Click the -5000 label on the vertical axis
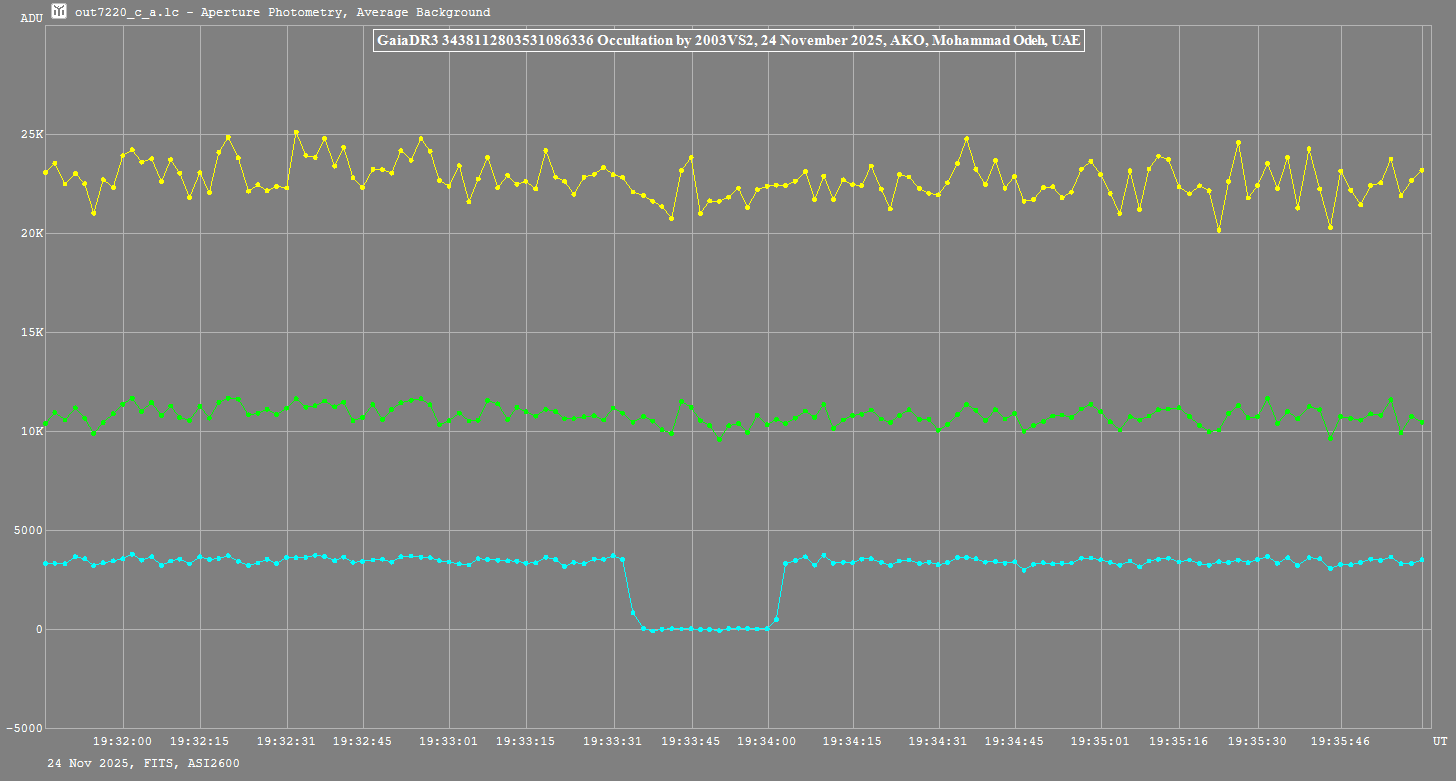The height and width of the screenshot is (781, 1456). (25, 729)
